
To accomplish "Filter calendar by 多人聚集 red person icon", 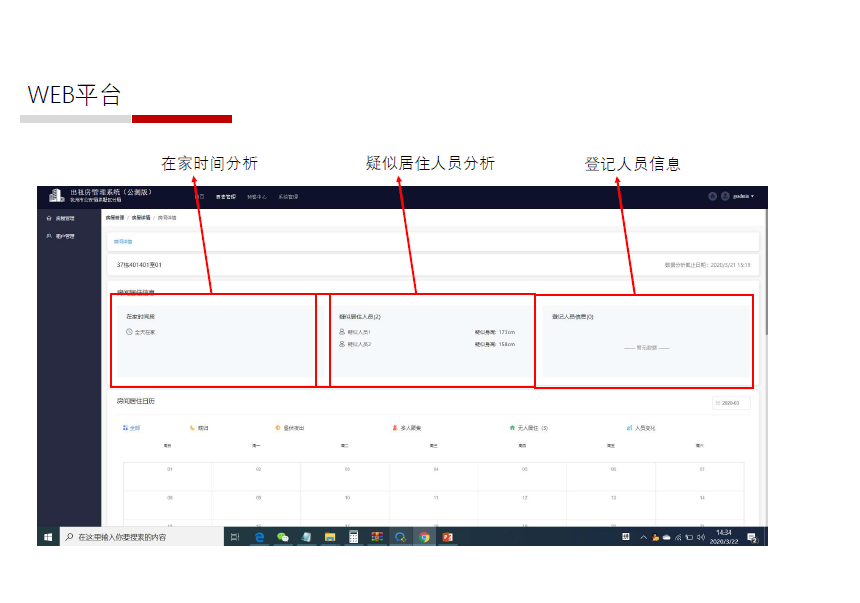I will [406, 427].
